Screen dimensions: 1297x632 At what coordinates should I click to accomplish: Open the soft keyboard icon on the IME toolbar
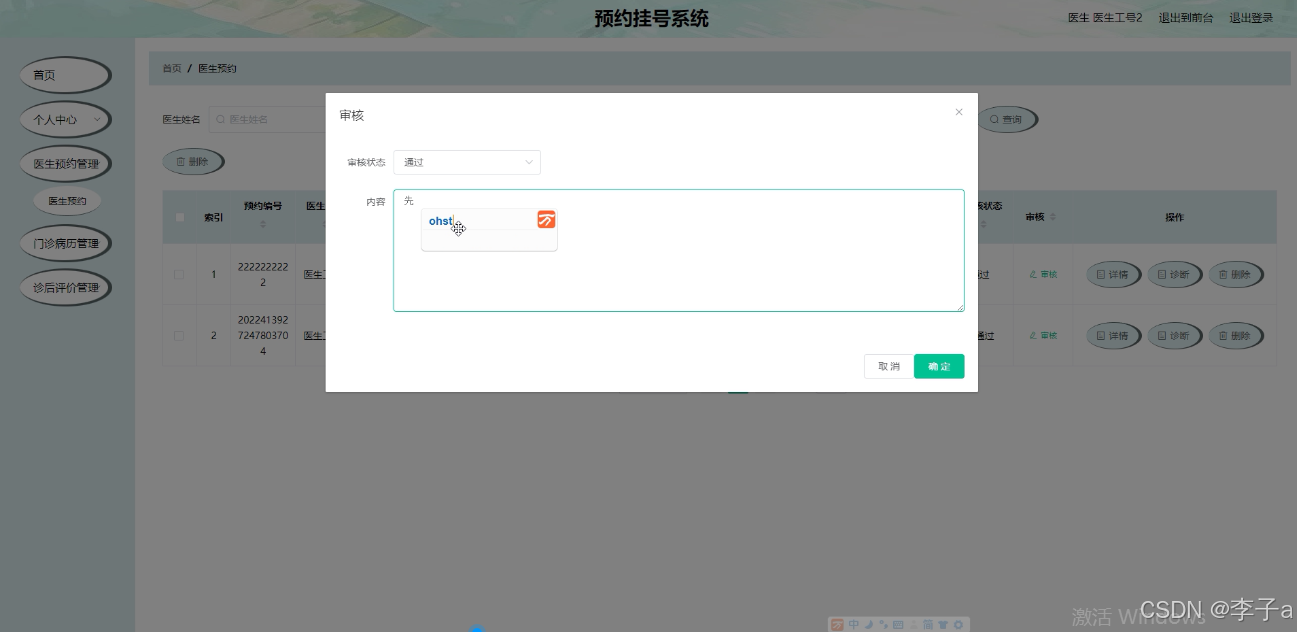click(x=896, y=624)
